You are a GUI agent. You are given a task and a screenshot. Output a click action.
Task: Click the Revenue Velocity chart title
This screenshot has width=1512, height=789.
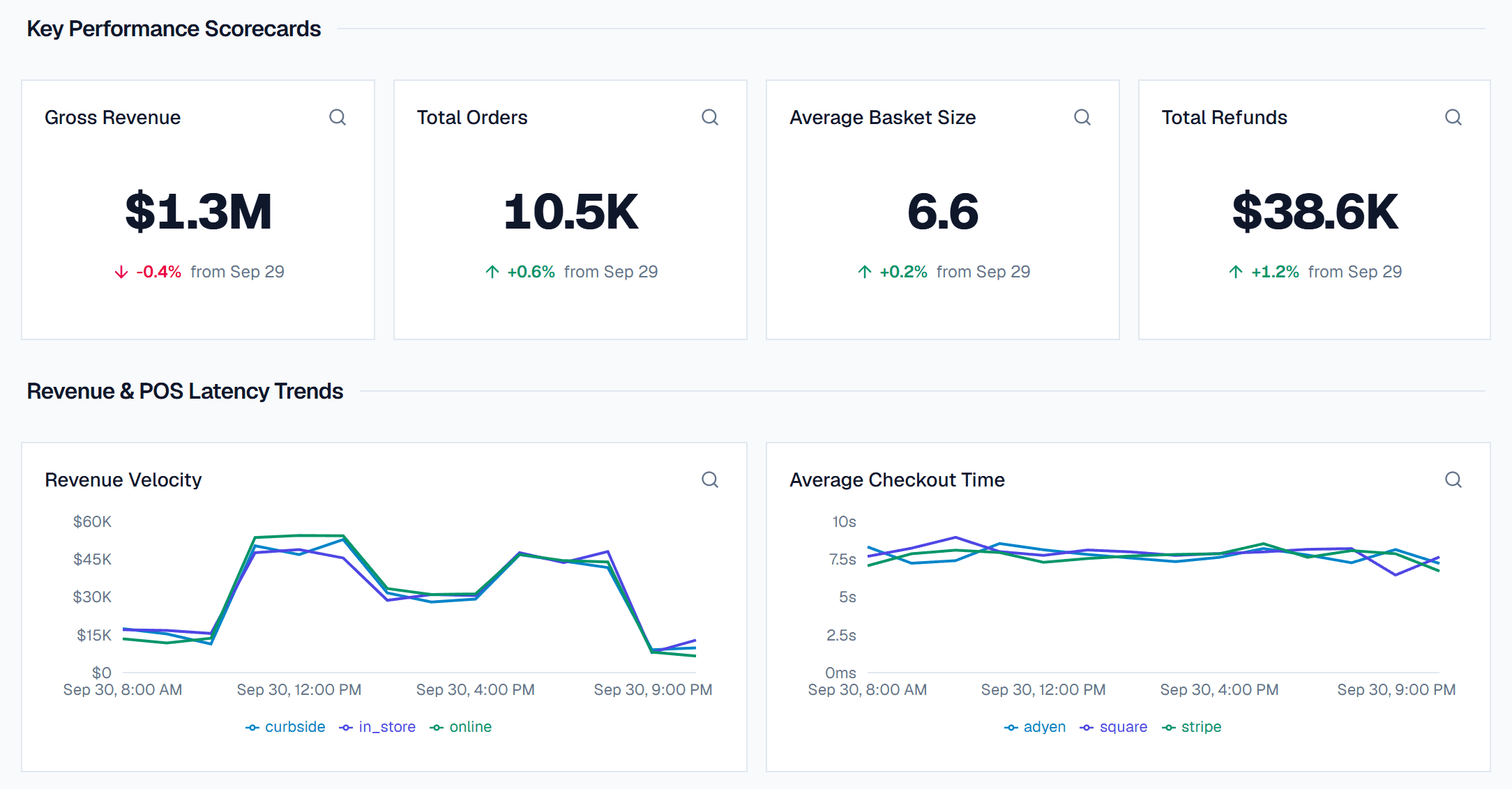123,480
